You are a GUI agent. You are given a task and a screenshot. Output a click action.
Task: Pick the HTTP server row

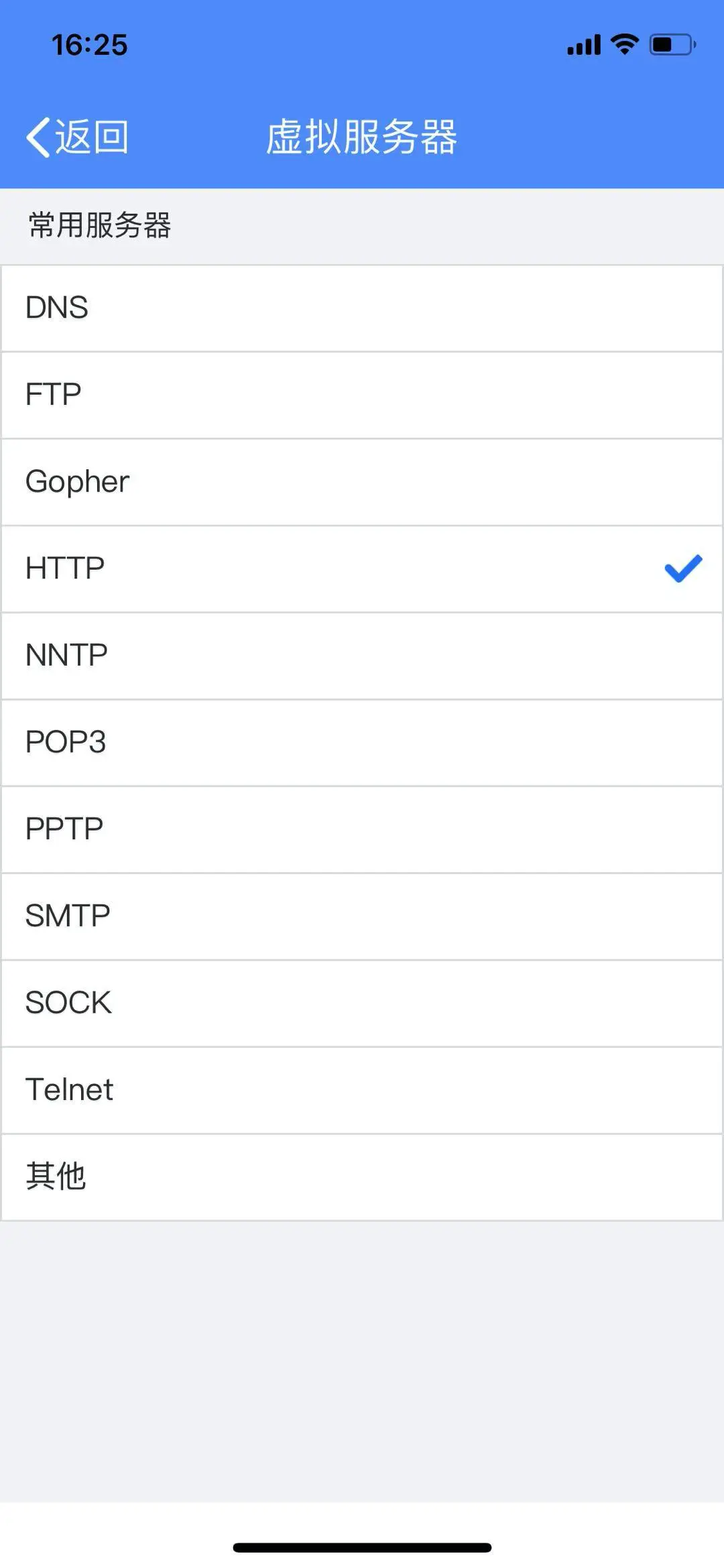[362, 568]
